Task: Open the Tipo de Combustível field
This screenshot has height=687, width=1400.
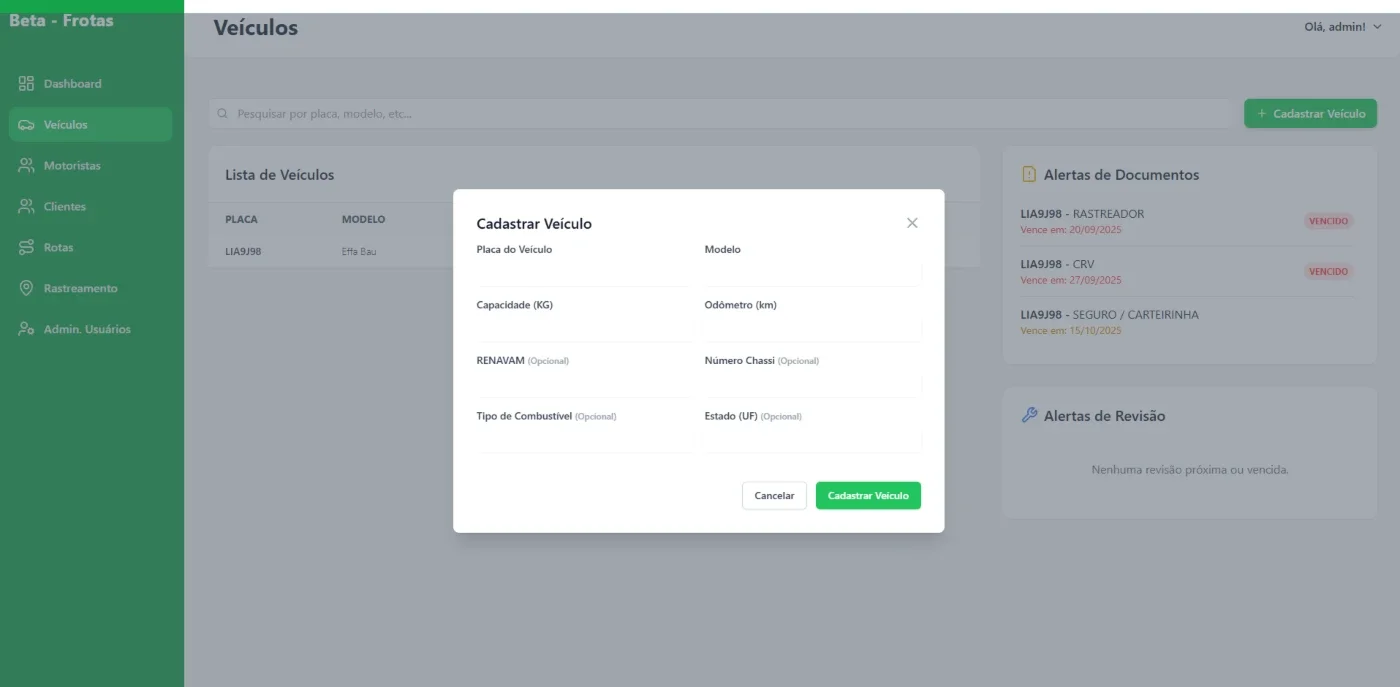Action: [584, 440]
